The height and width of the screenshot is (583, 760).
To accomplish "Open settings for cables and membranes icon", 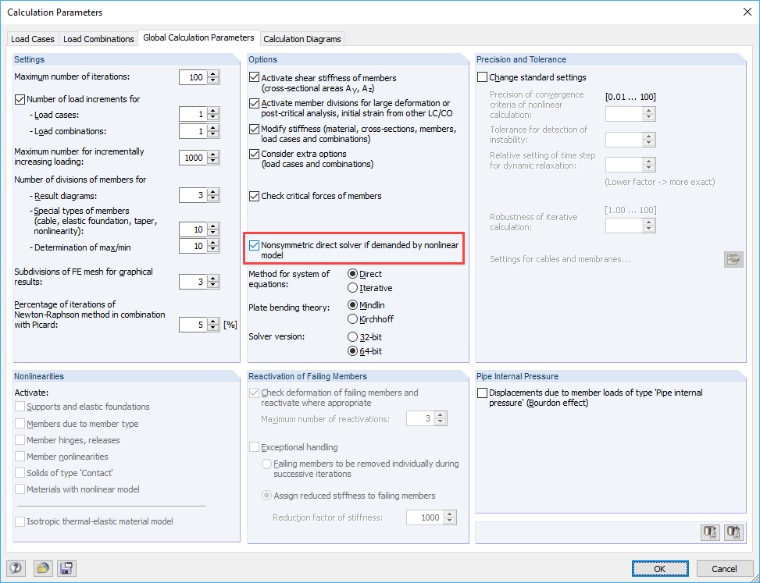I will point(733,259).
